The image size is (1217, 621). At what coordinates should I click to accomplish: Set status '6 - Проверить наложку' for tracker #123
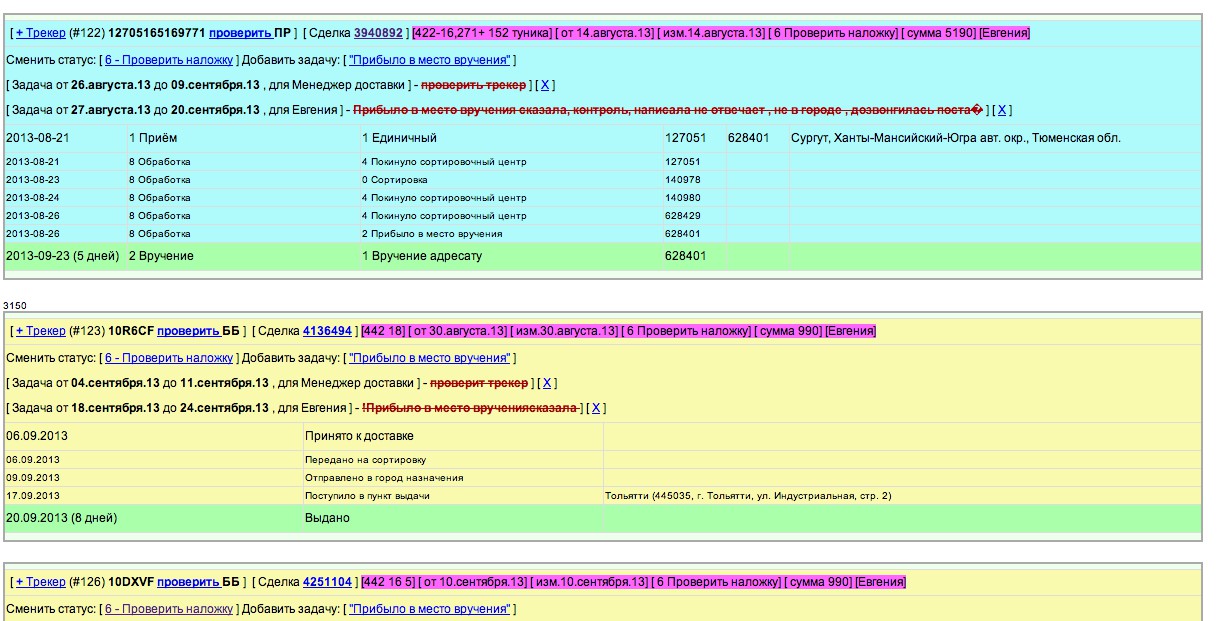coord(168,358)
